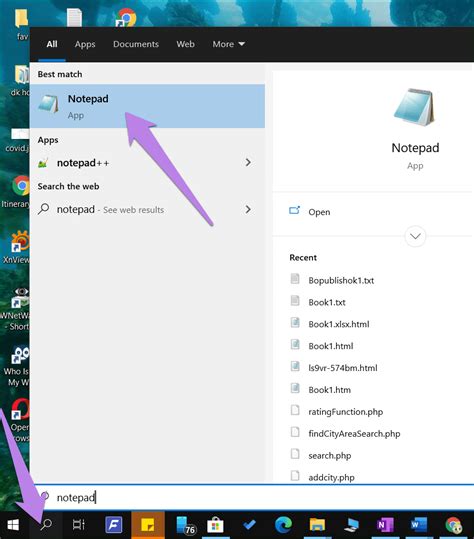Open recent file ratingFunction.php
This screenshot has width=474, height=539.
(345, 412)
